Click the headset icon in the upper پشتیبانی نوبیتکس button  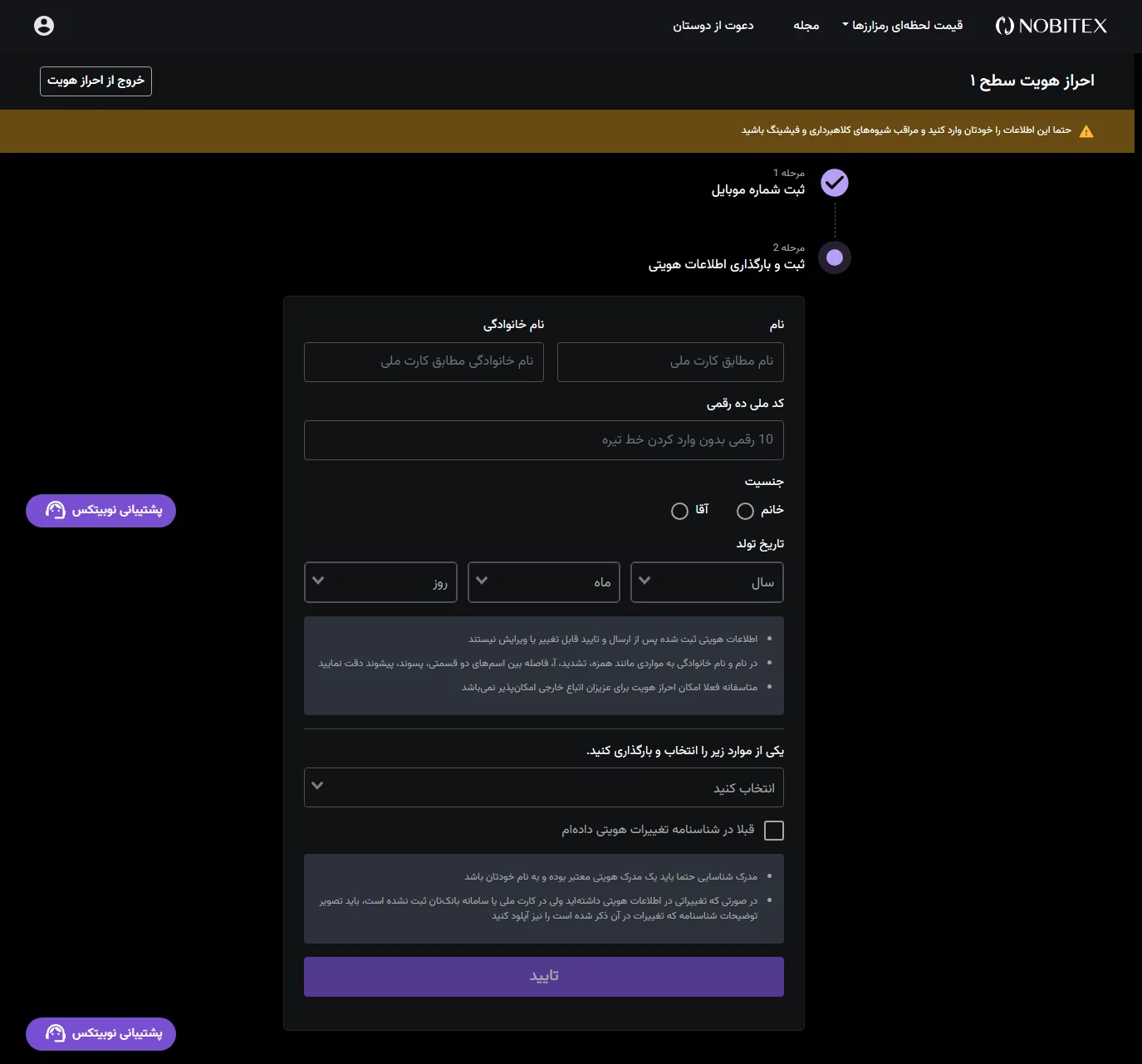point(56,510)
